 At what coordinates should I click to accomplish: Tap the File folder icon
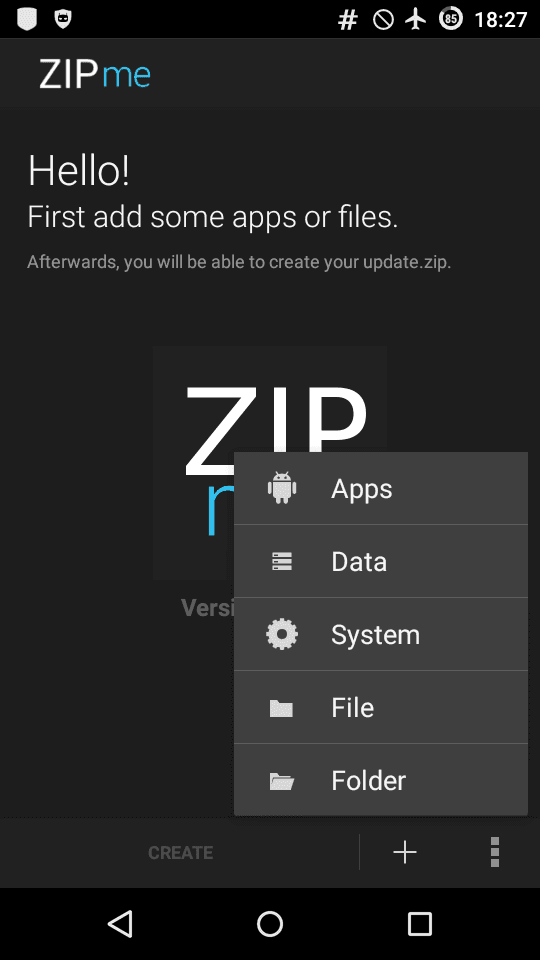coord(282,708)
